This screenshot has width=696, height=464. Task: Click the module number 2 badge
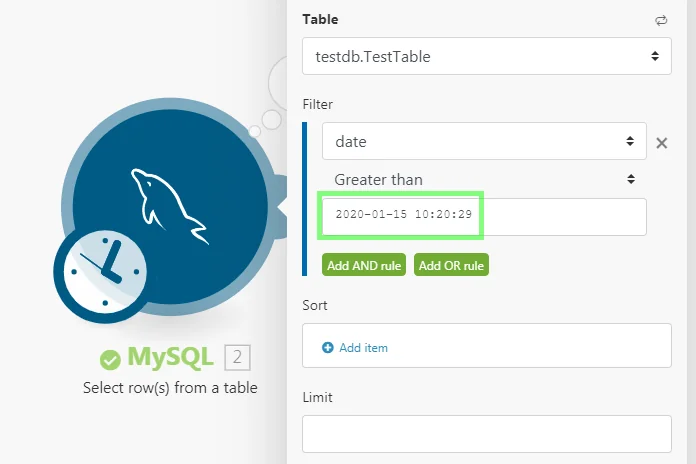click(x=237, y=357)
